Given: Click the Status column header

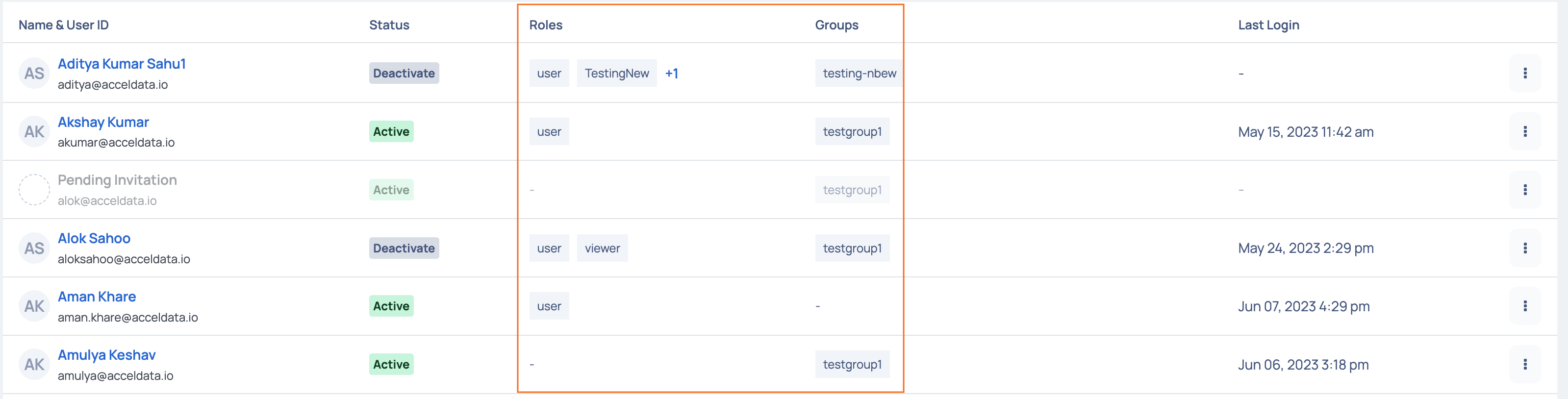Looking at the screenshot, I should coord(389,25).
